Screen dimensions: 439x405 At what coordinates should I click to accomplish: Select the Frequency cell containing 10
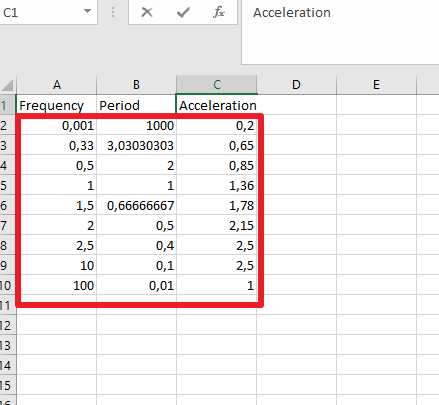click(56, 265)
